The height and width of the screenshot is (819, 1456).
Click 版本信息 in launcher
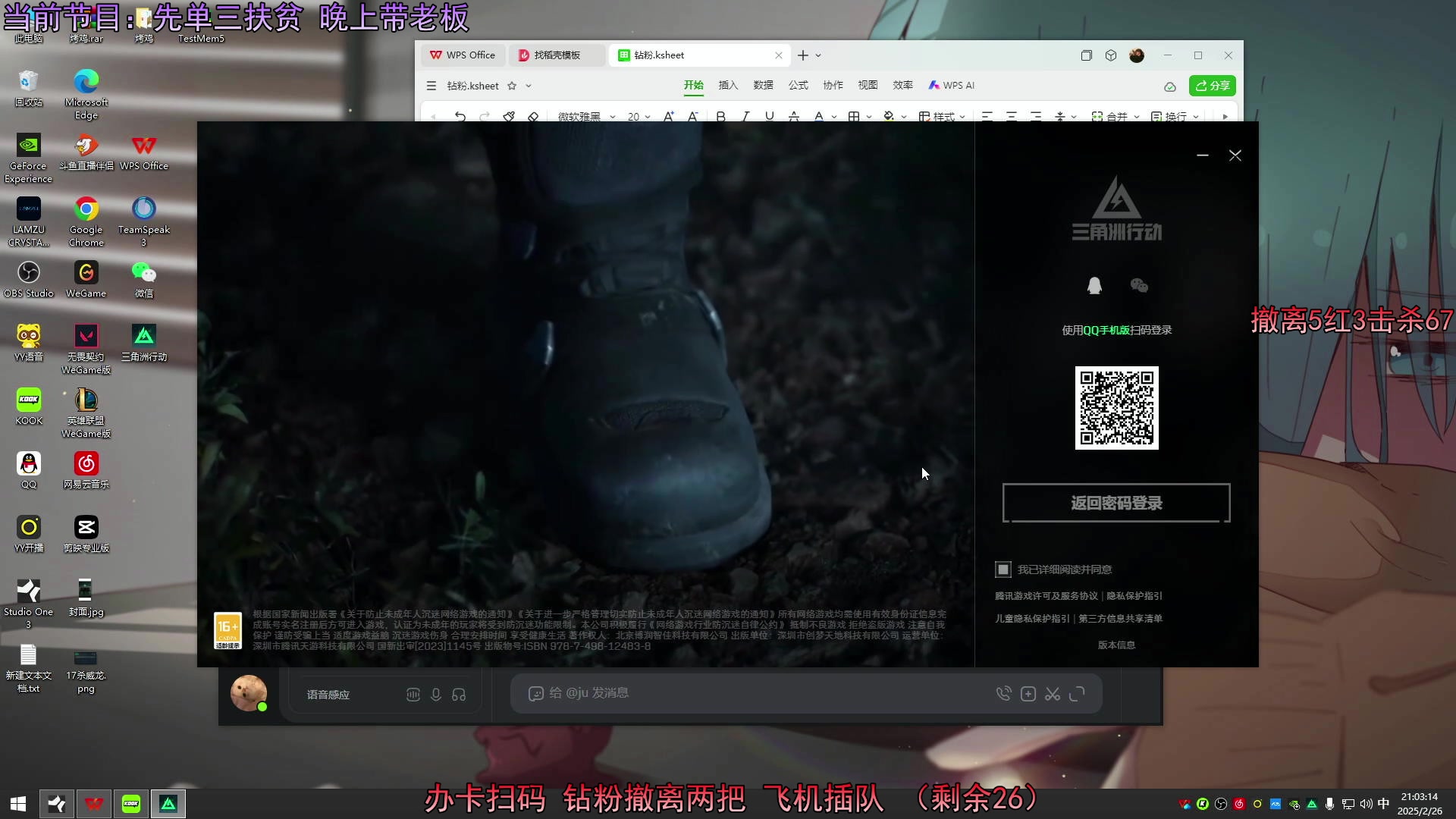1117,645
